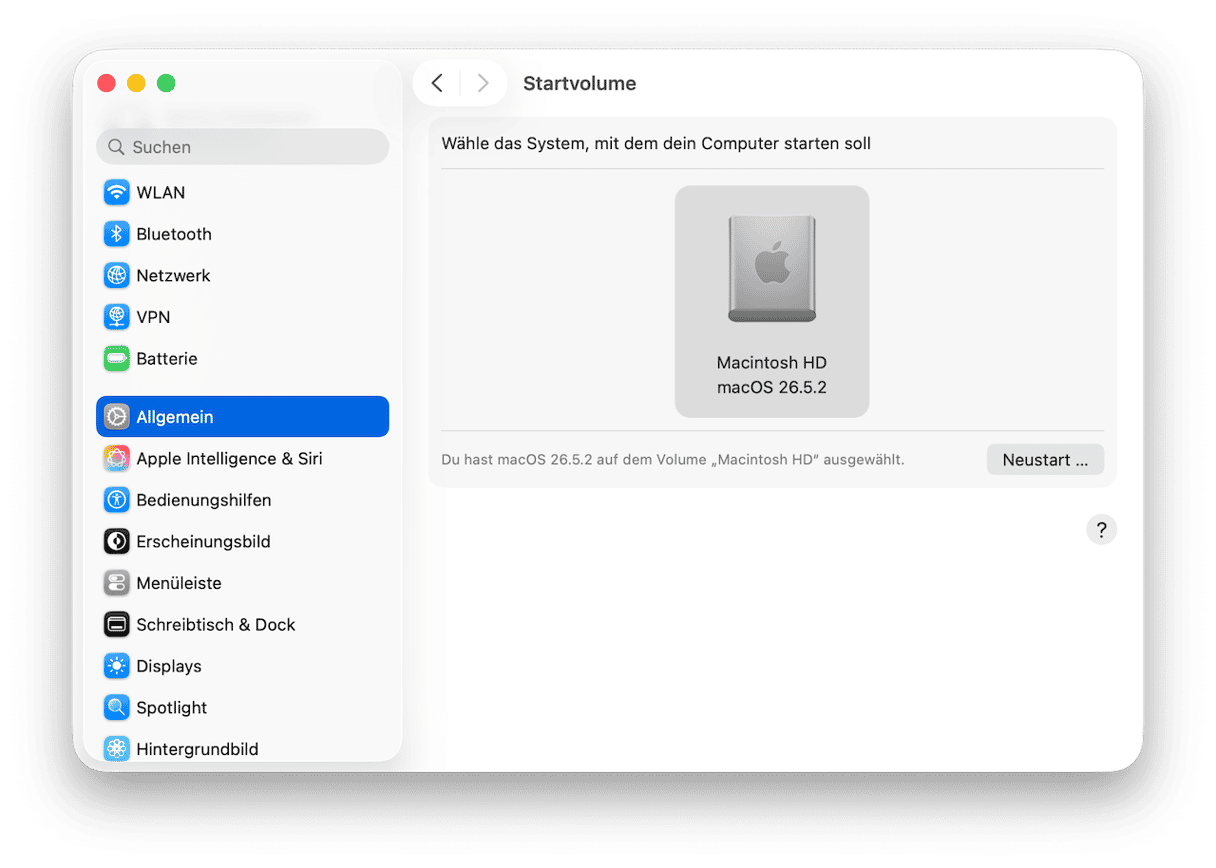Screen dimensions: 1216x868
Task: Click into the Suchen search field
Action: [243, 147]
